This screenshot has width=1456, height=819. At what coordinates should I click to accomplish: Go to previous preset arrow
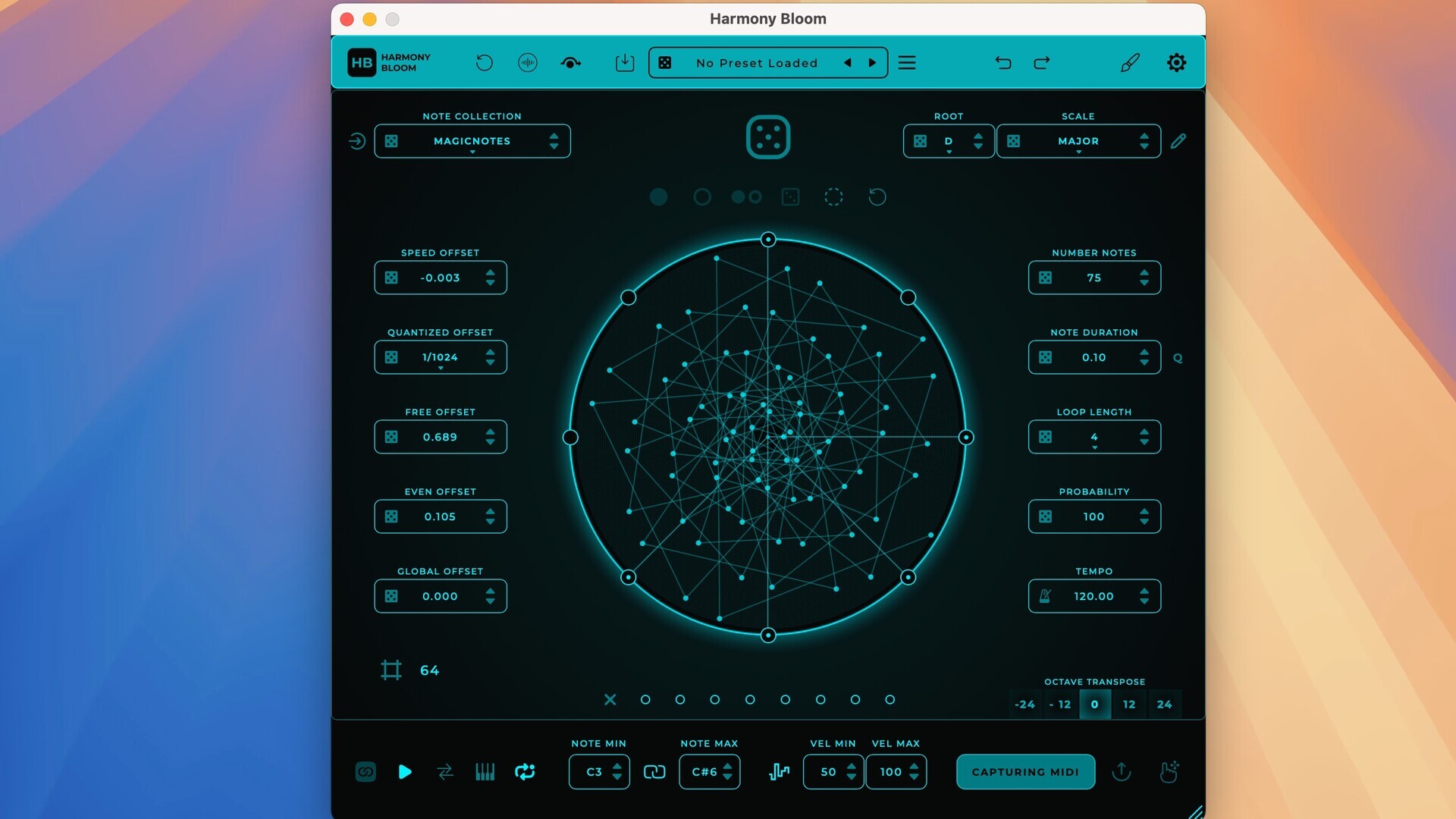tap(848, 63)
